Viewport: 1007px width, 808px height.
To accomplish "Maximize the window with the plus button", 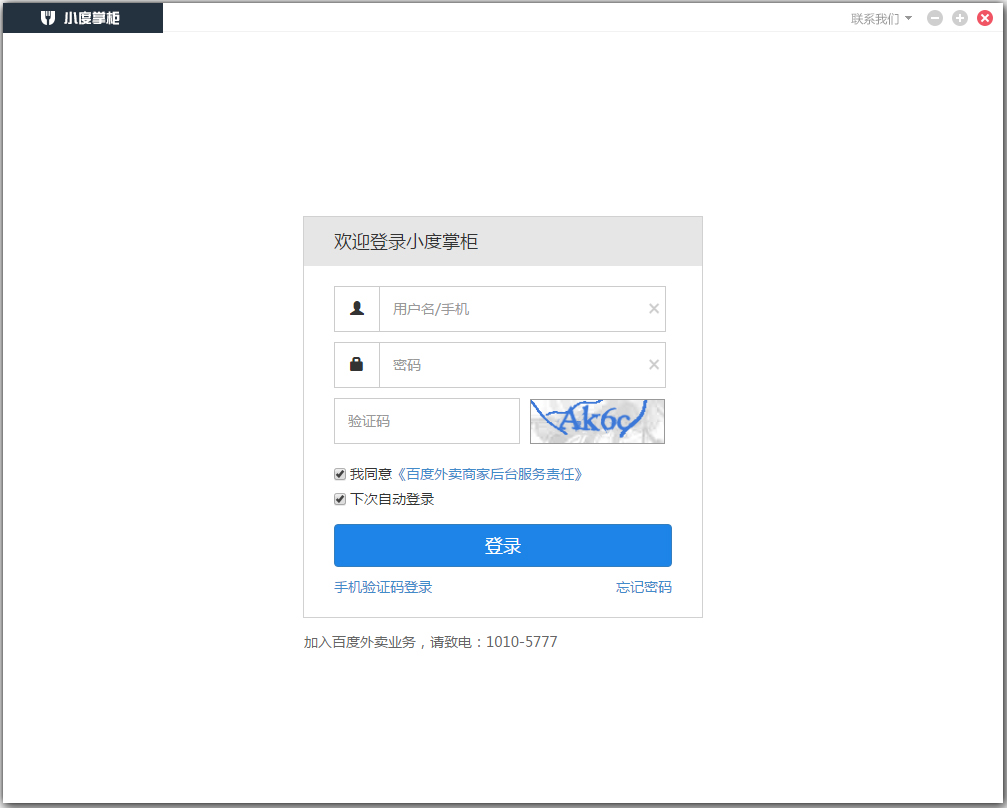I will coord(960,18).
